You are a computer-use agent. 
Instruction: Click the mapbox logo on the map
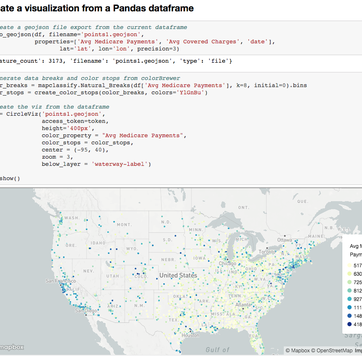tap(12, 347)
